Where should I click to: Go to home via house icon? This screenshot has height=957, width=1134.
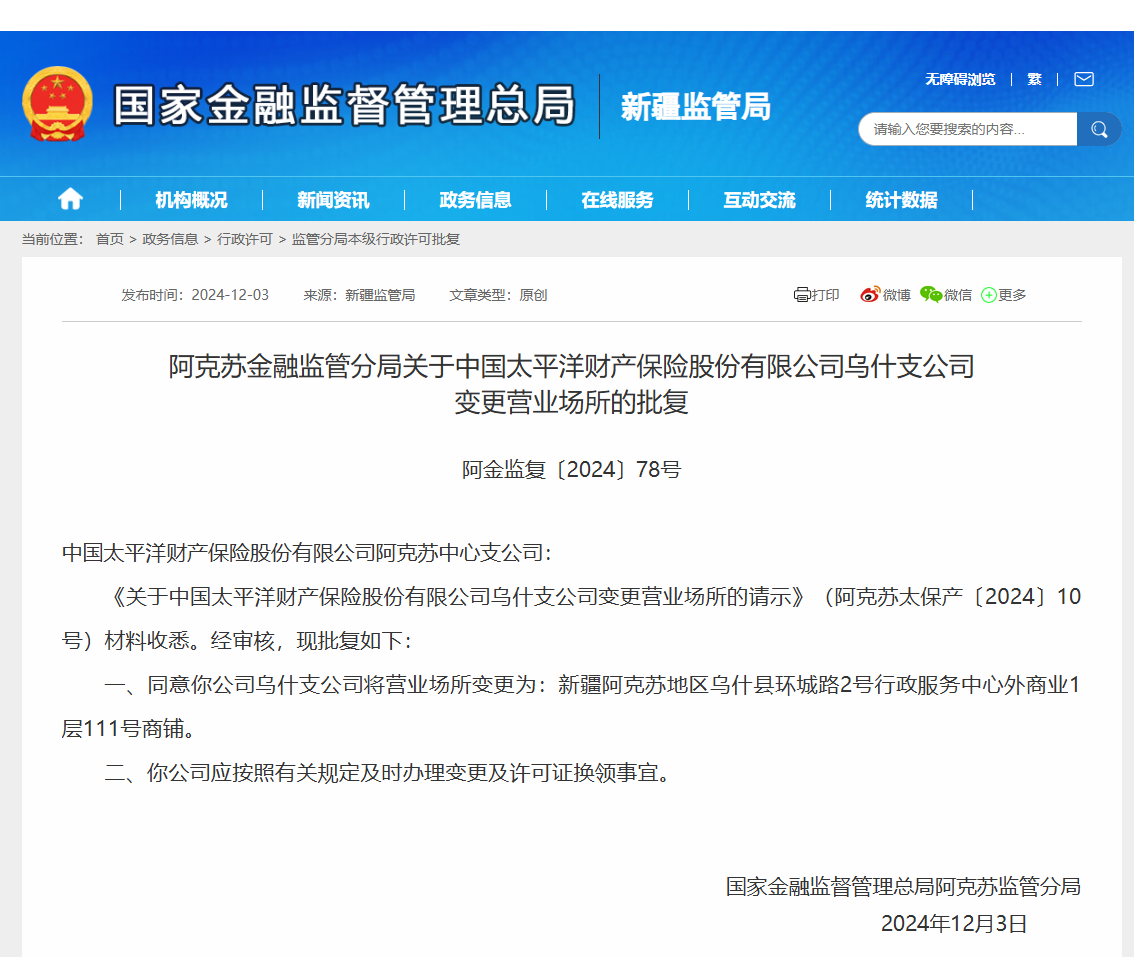coord(70,199)
